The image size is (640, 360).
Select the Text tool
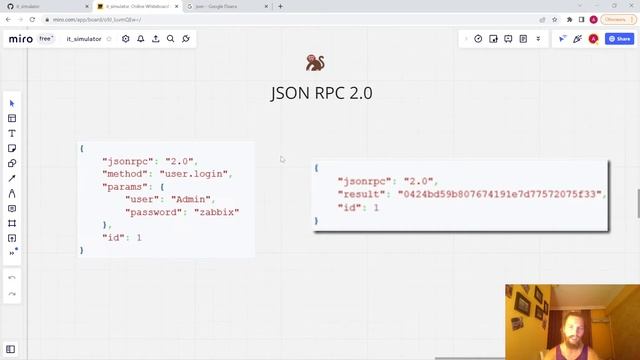pyautogui.click(x=12, y=133)
